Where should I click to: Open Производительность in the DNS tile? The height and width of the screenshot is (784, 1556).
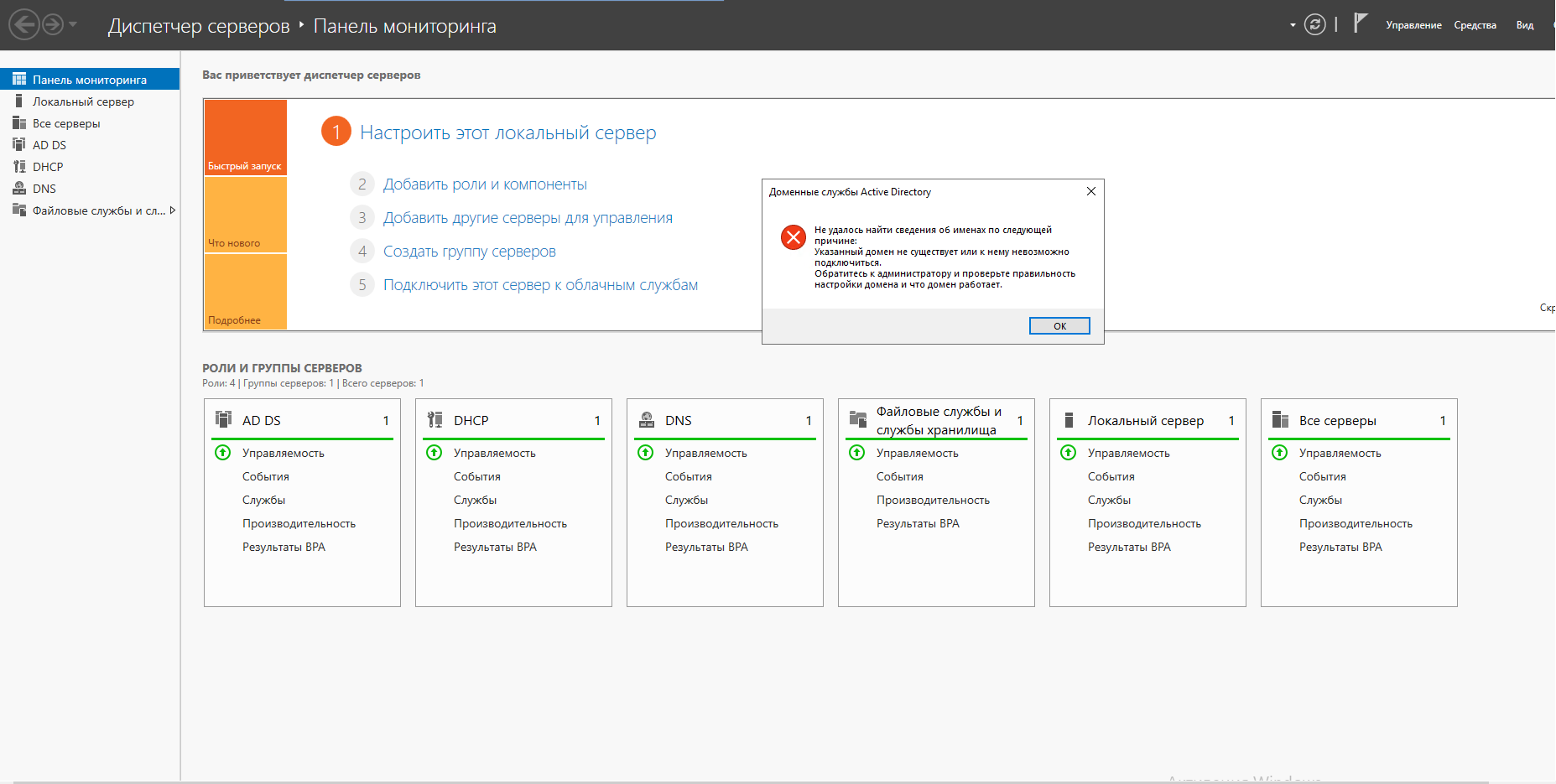pos(721,523)
